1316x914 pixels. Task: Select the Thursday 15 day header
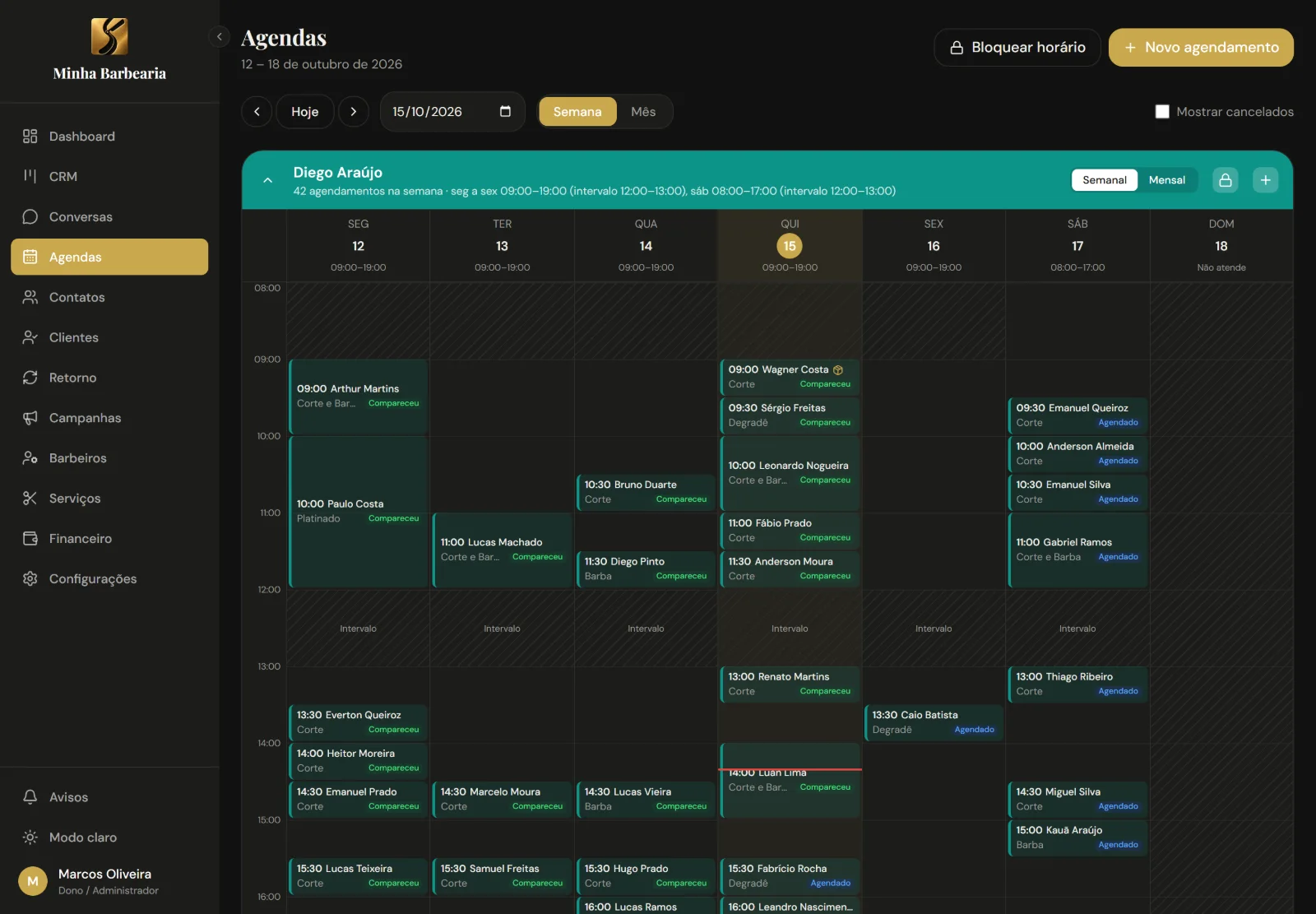(x=790, y=245)
